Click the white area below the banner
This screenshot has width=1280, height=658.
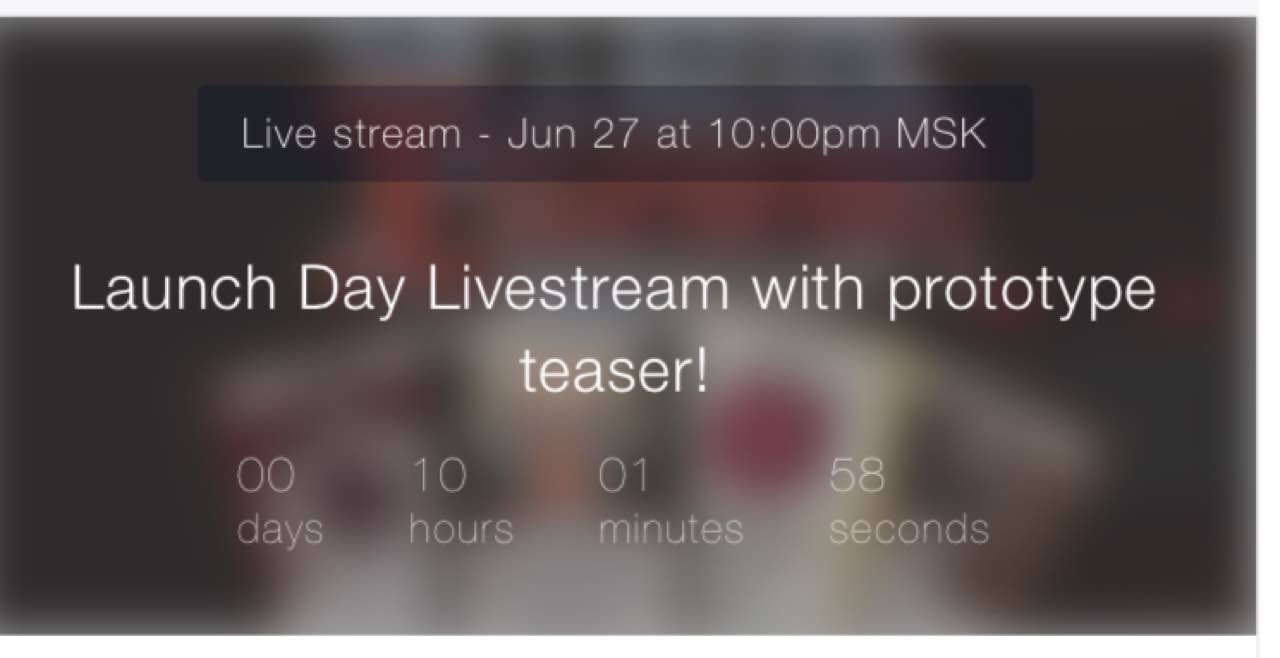click(628, 647)
